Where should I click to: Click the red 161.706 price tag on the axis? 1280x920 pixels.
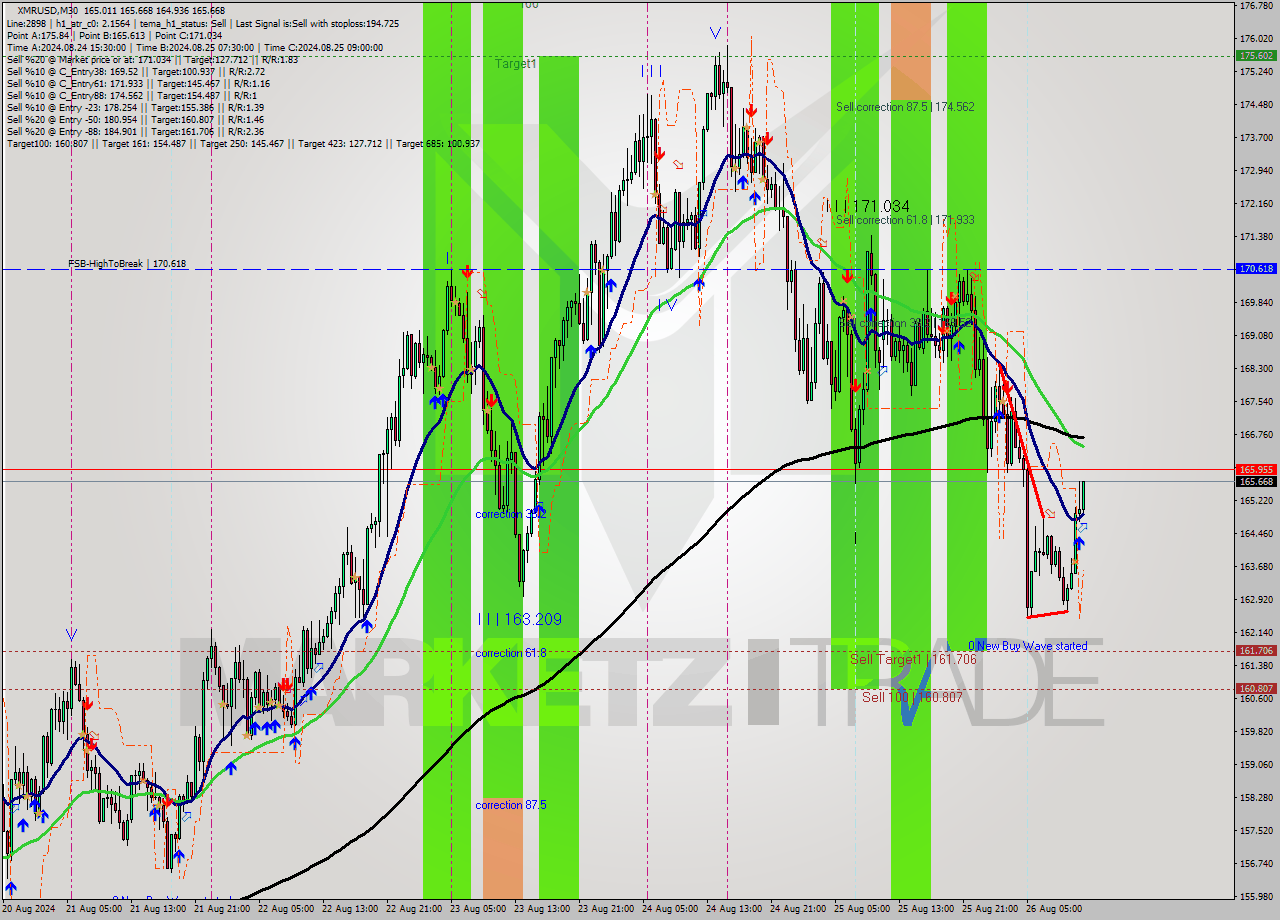[x=1256, y=650]
